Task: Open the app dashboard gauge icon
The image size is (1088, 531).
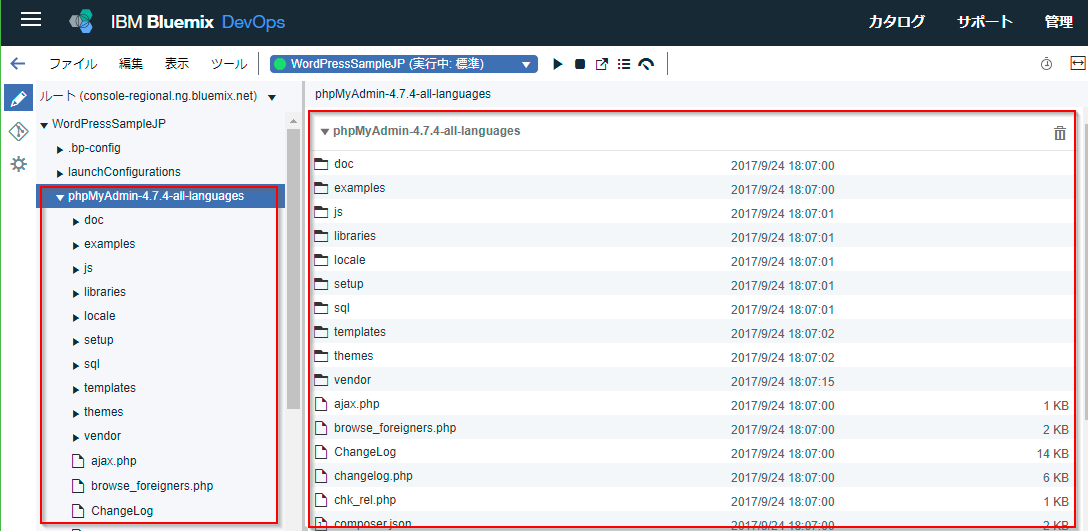Action: [646, 64]
